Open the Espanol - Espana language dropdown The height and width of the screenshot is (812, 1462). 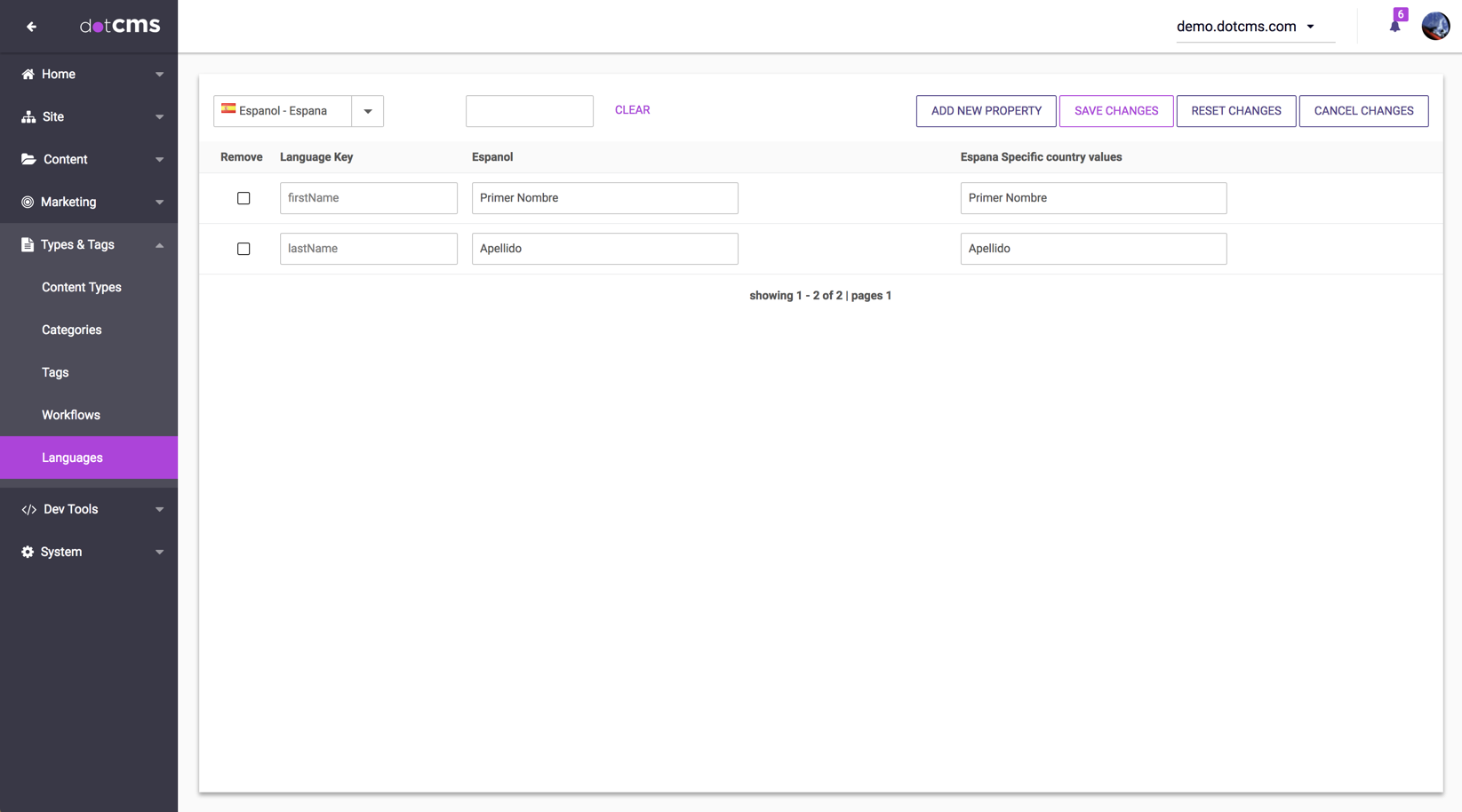tap(367, 111)
